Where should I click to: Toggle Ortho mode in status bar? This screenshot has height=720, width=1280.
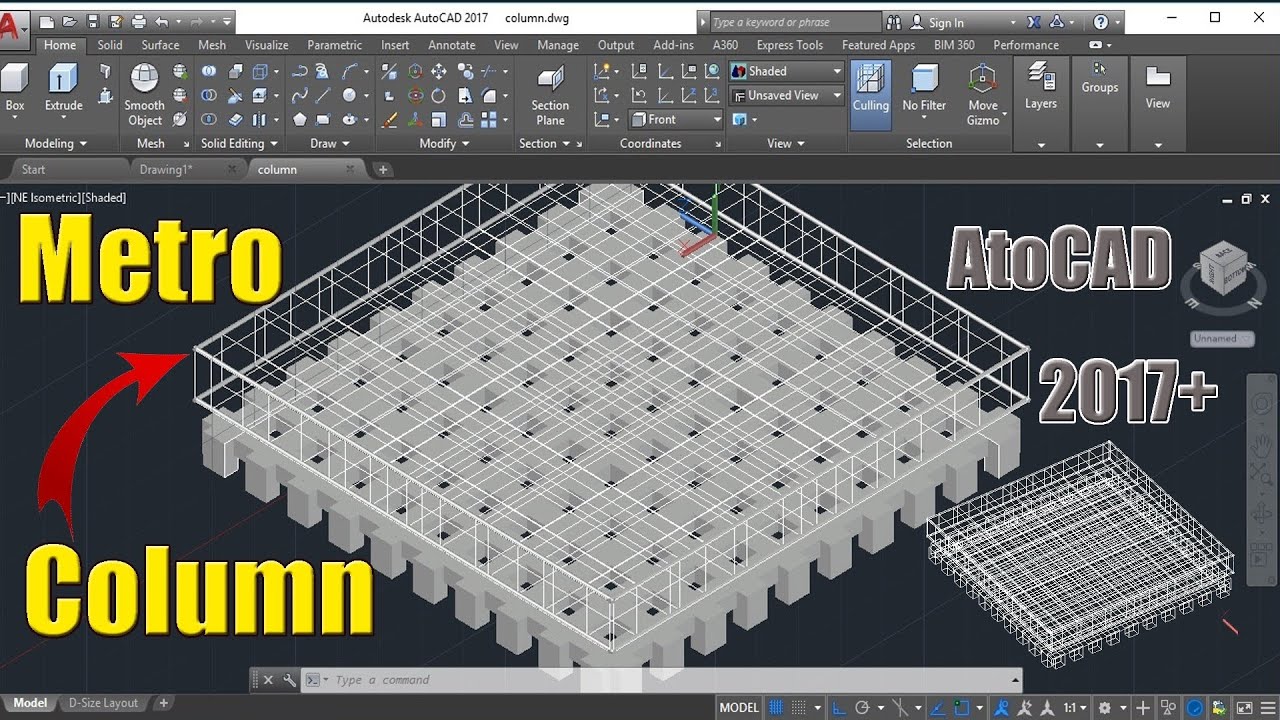click(x=839, y=707)
